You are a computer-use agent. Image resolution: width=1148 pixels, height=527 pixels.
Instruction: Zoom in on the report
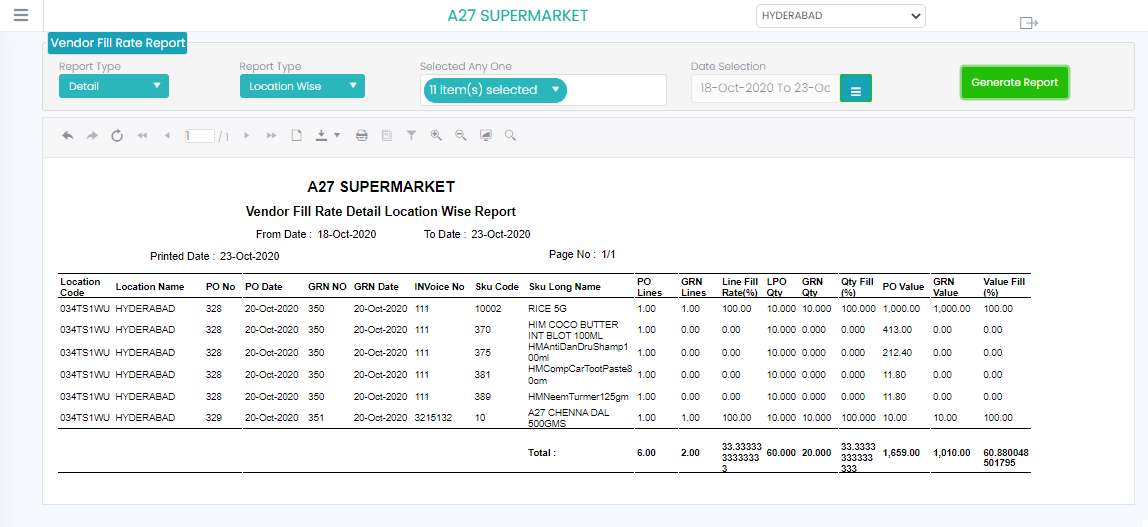(436, 135)
